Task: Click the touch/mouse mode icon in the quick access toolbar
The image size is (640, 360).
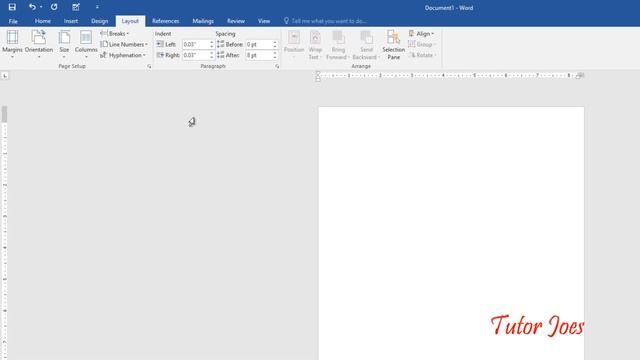Action: (76, 7)
